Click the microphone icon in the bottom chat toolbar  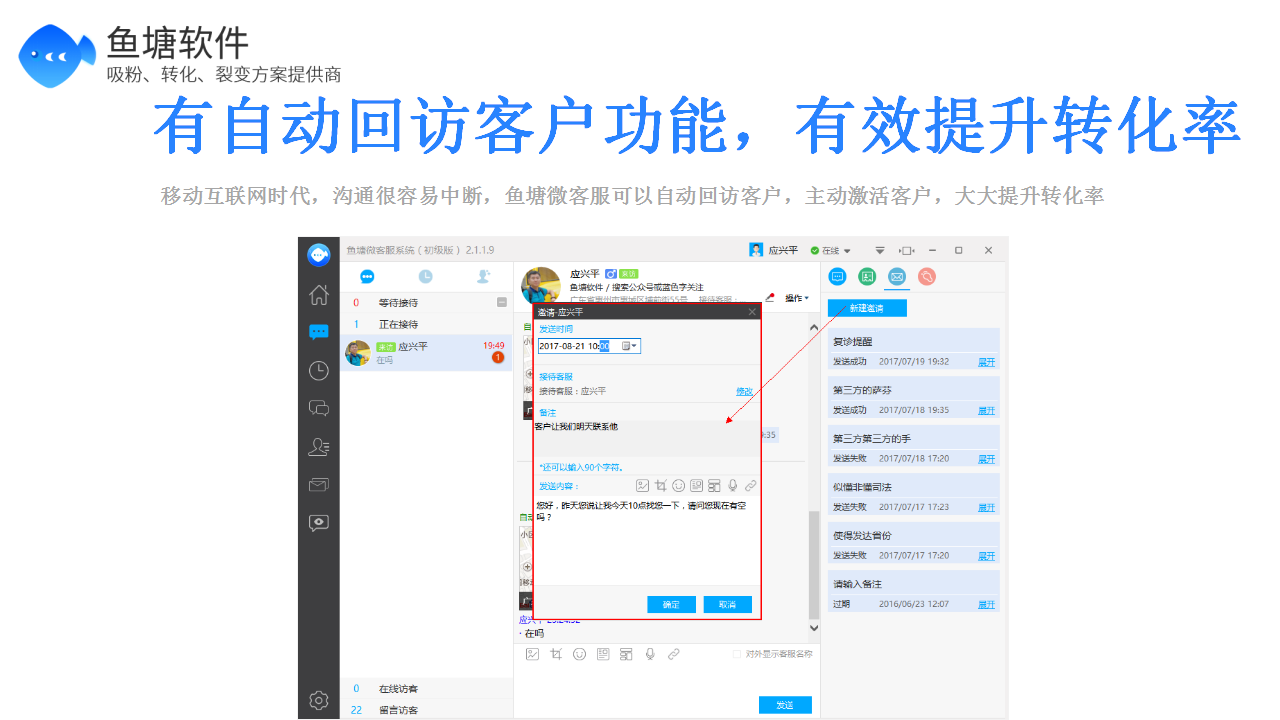[x=650, y=654]
